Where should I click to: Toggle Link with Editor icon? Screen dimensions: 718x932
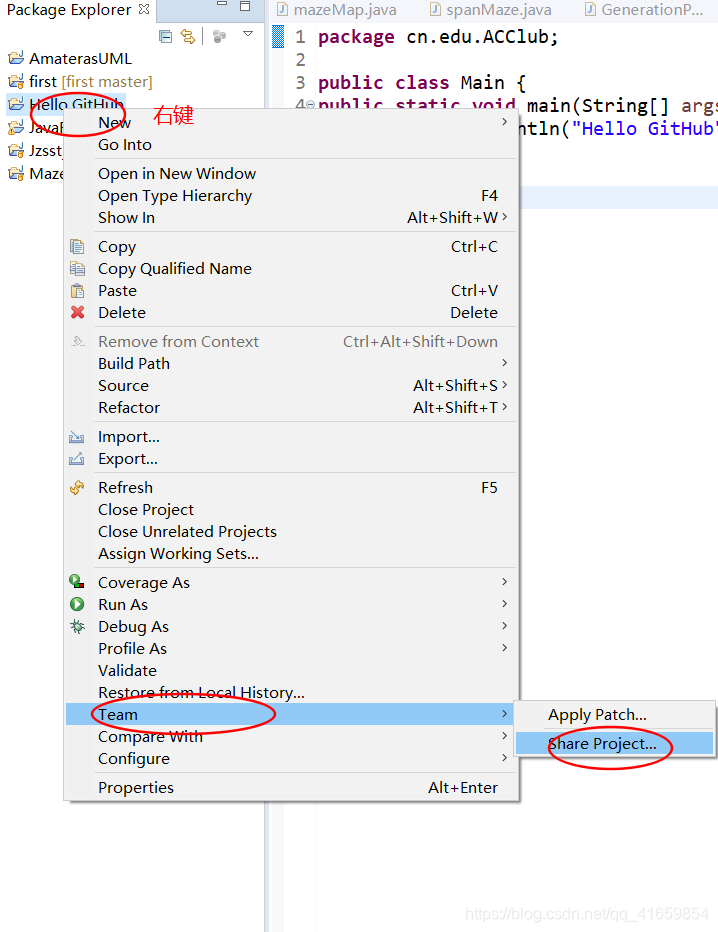click(188, 37)
